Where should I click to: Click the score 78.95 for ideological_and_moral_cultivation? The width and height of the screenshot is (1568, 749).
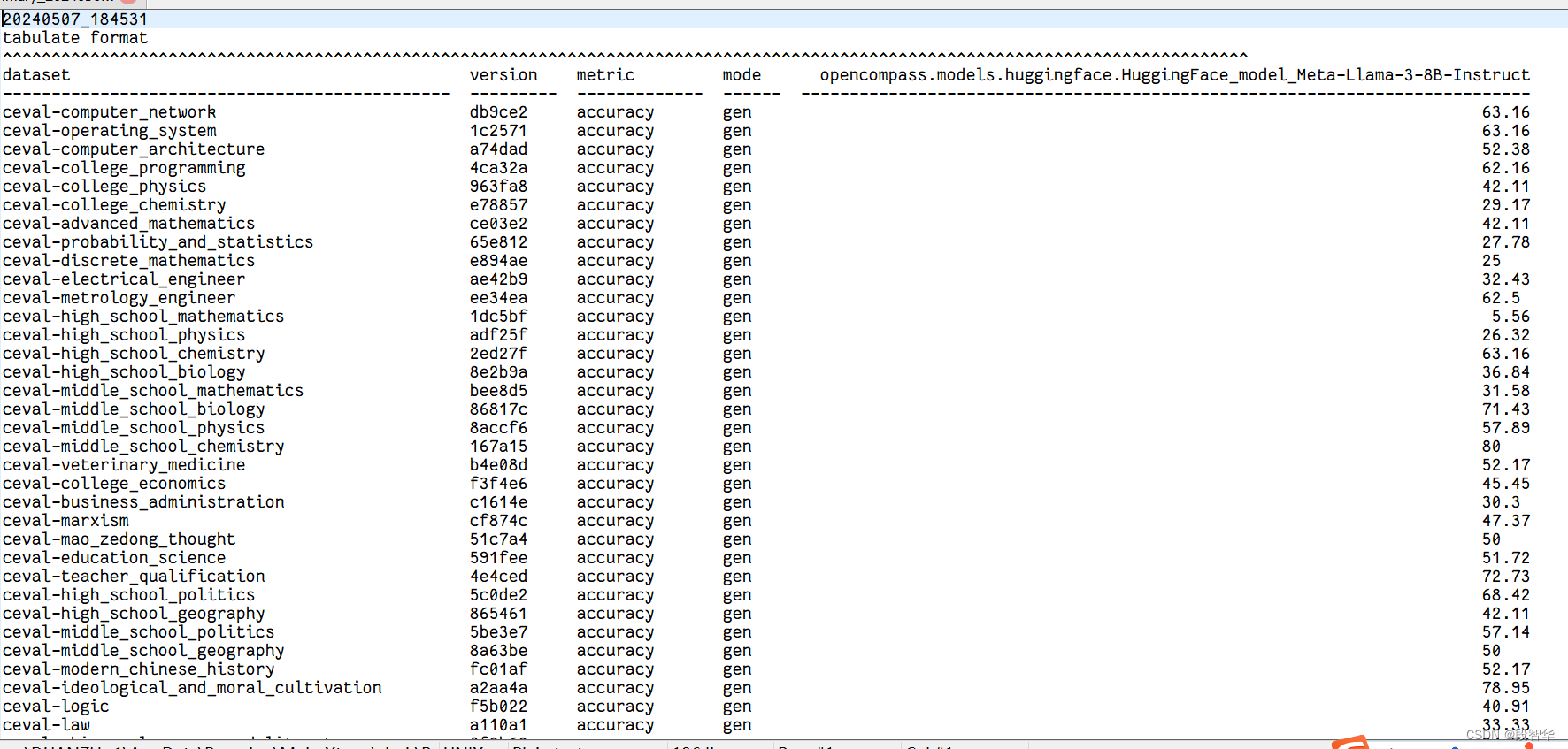[x=1506, y=688]
